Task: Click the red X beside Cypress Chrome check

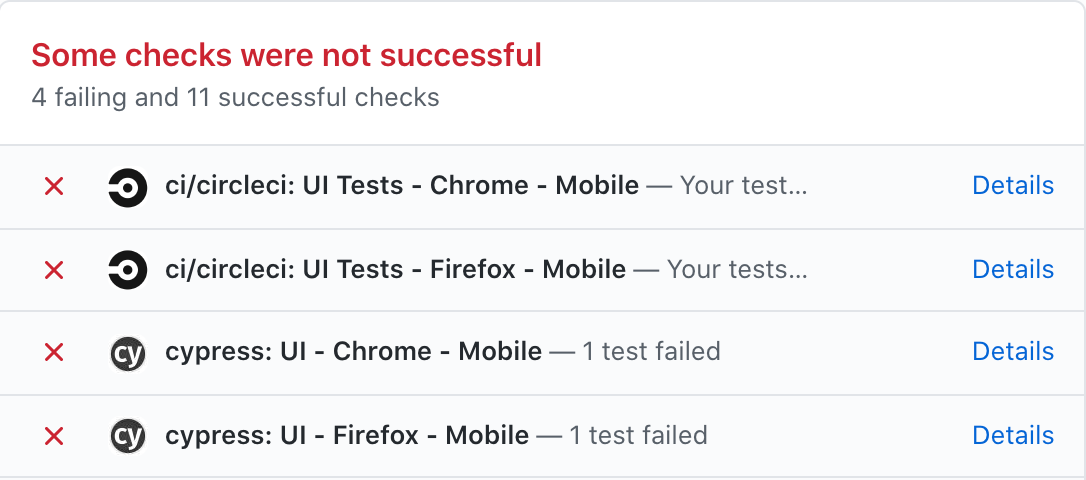Action: (54, 352)
